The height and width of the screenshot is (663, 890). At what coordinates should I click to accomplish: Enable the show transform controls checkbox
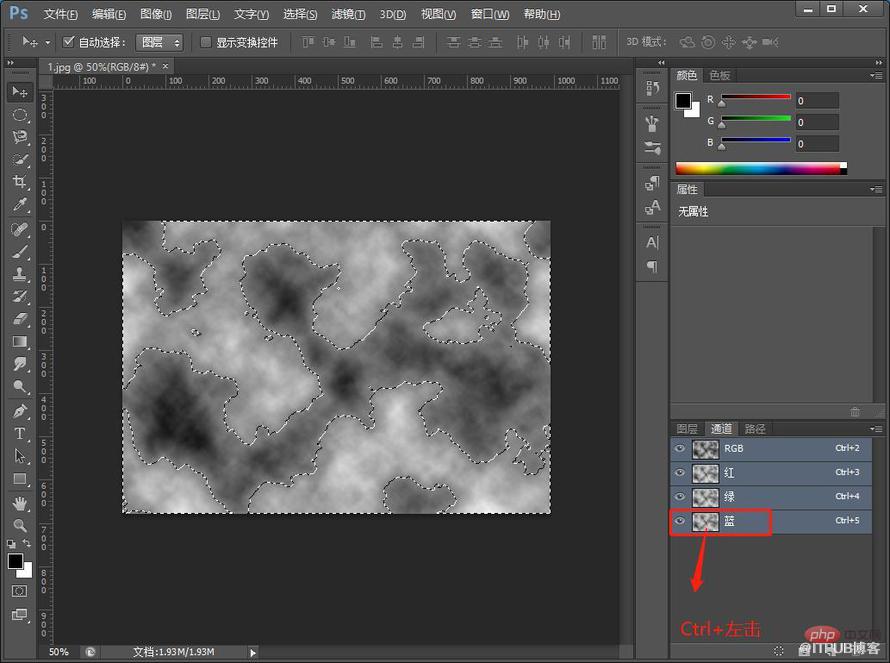coord(206,42)
